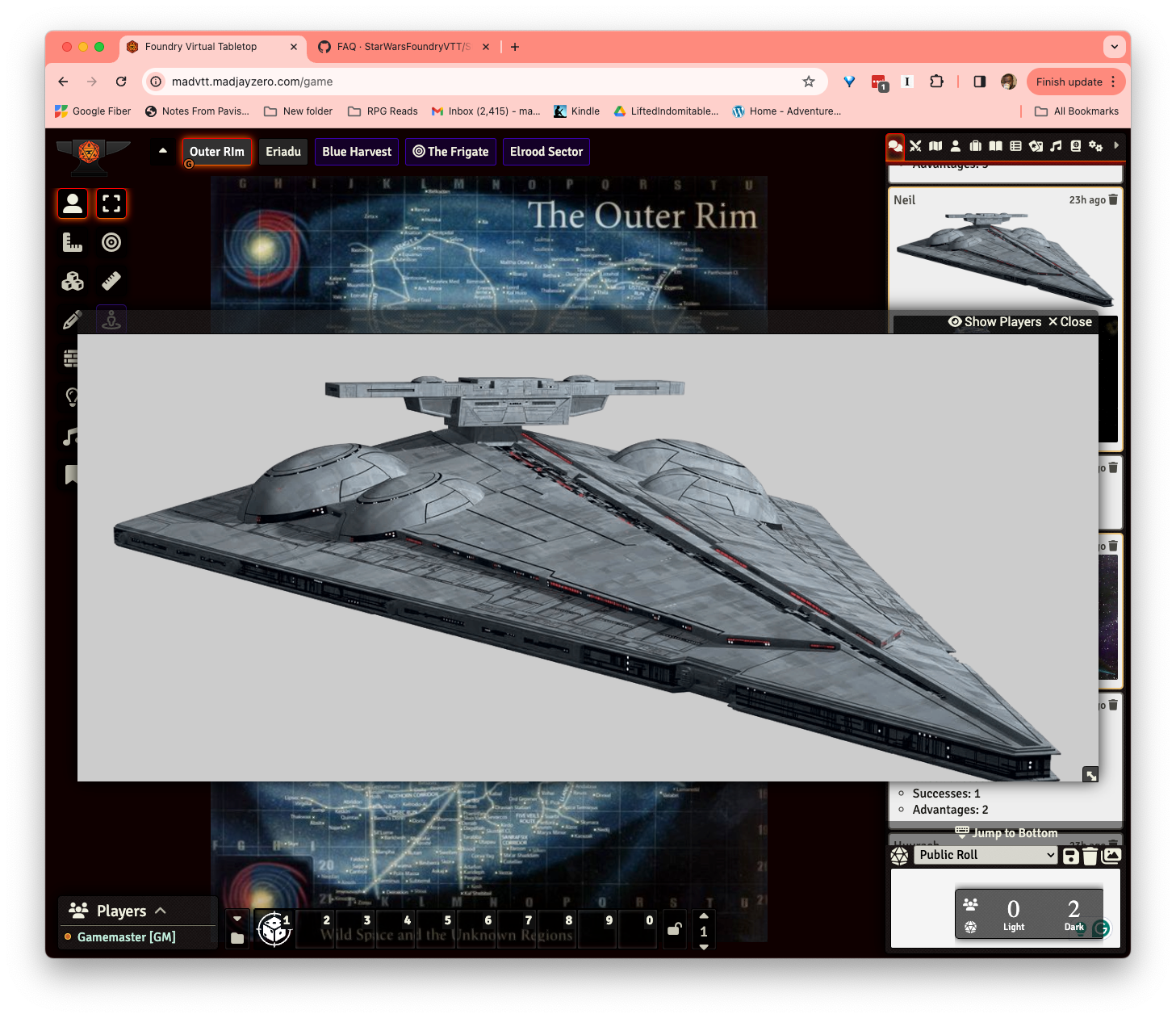Click the destiny tracker dice icon
This screenshot has width=1176, height=1018.
tap(971, 927)
